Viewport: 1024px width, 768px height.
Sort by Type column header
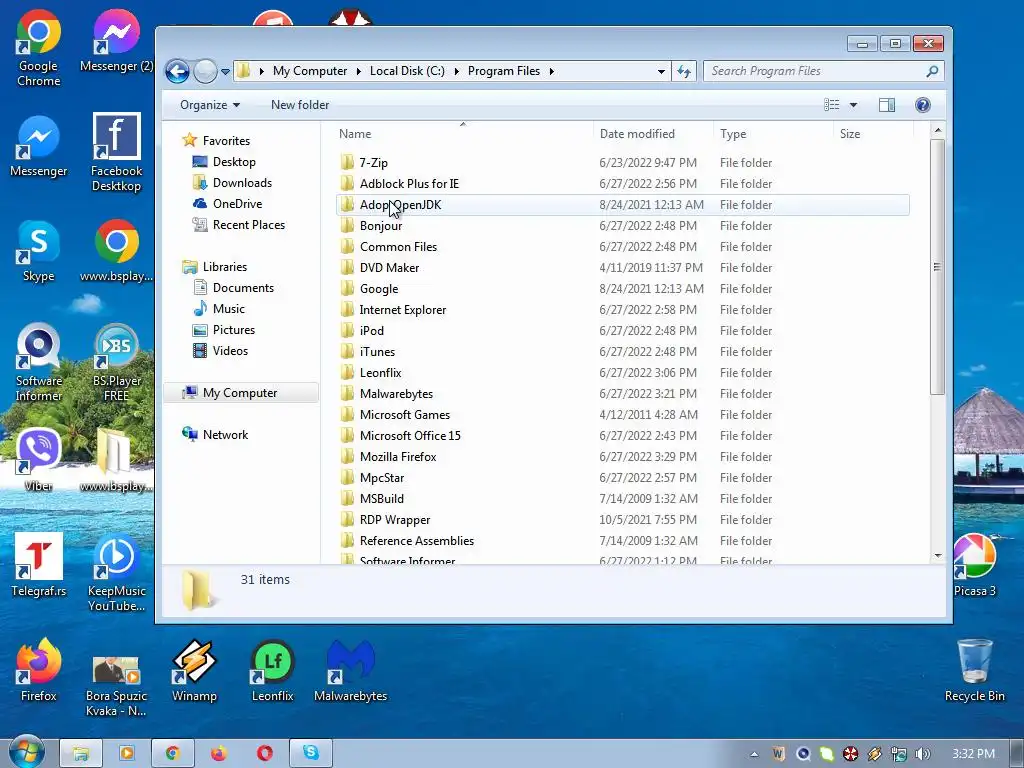733,134
